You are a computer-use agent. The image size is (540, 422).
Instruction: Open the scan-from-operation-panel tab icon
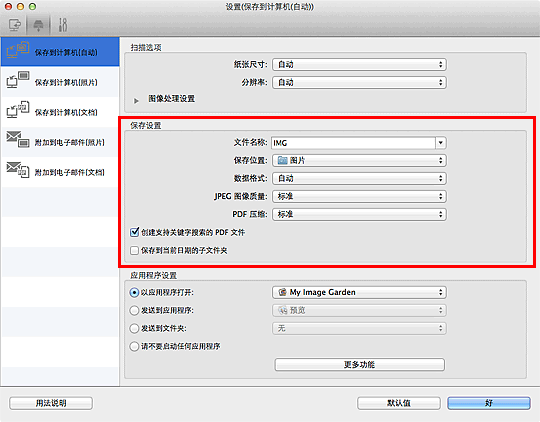(x=38, y=25)
